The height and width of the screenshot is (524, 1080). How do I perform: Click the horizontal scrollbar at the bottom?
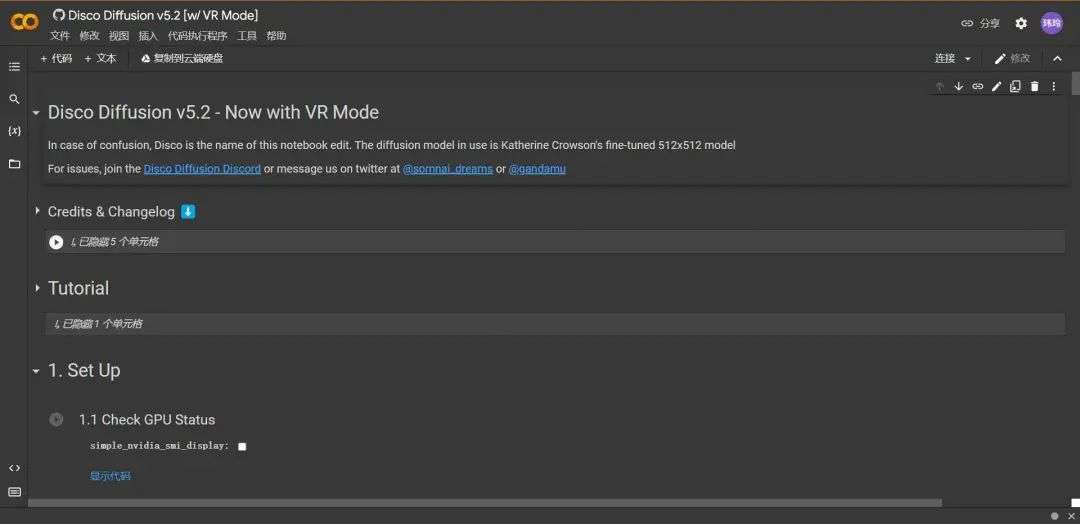[485, 503]
